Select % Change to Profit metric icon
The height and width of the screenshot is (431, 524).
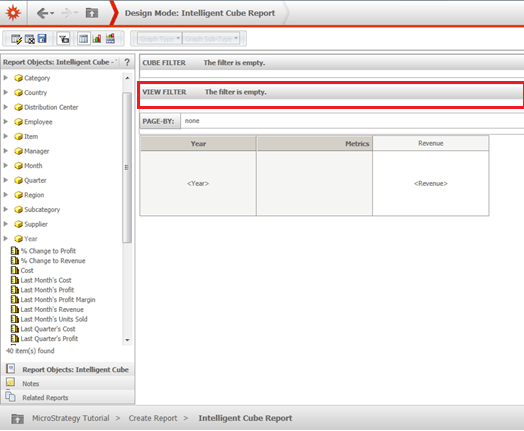pyautogui.click(x=15, y=251)
